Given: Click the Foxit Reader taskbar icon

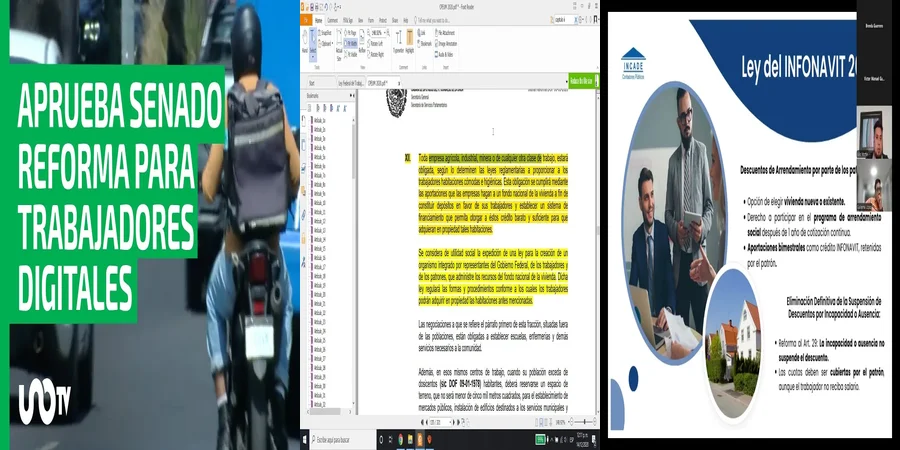Looking at the screenshot, I should pos(420,440).
